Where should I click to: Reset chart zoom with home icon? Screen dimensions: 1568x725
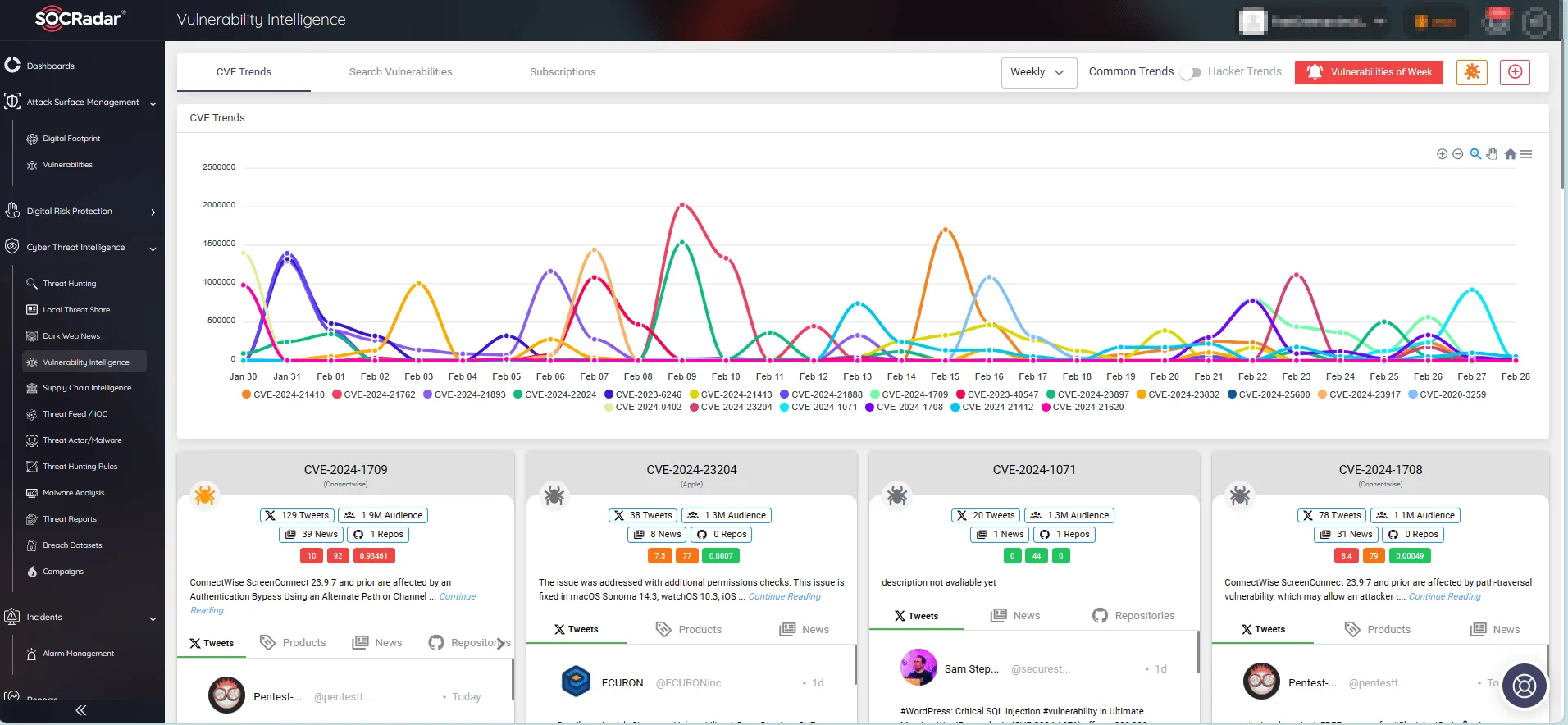1510,154
